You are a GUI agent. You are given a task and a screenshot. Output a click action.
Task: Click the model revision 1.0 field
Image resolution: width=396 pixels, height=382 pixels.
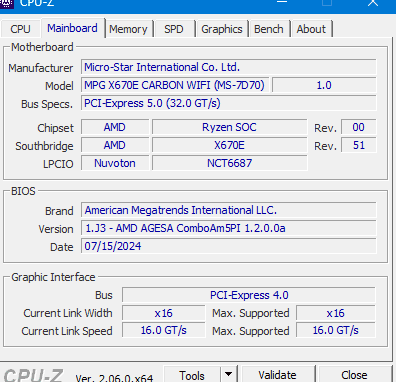pyautogui.click(x=324, y=85)
